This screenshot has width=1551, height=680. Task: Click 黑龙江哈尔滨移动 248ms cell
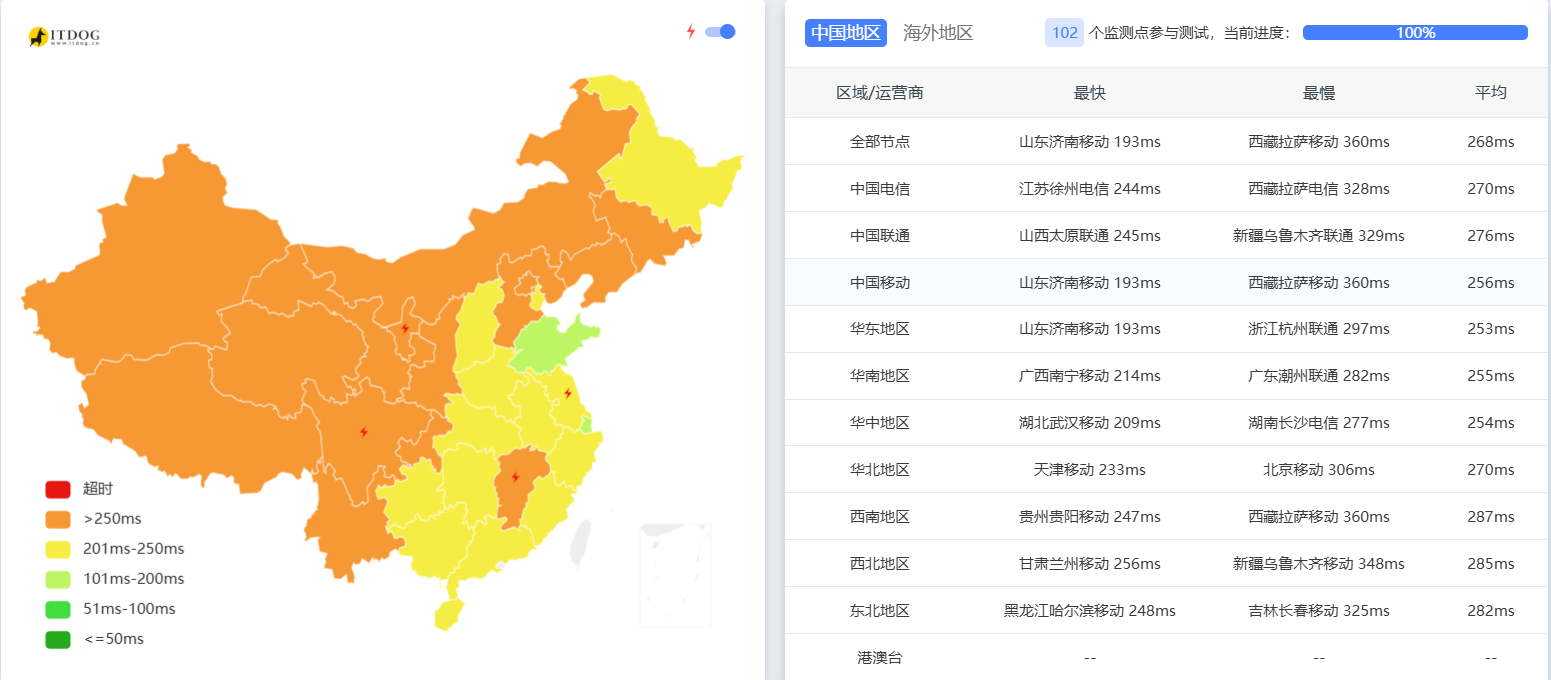[x=1090, y=611]
